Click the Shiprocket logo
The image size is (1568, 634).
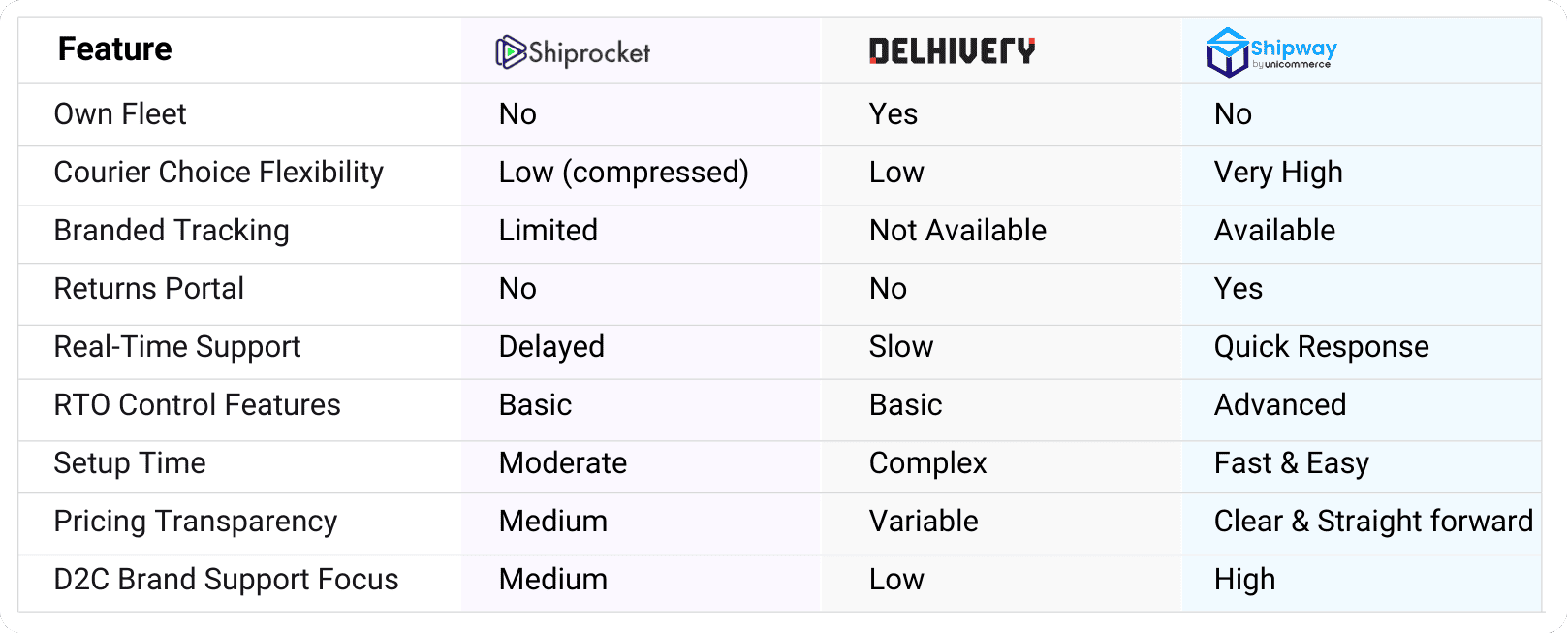573,52
